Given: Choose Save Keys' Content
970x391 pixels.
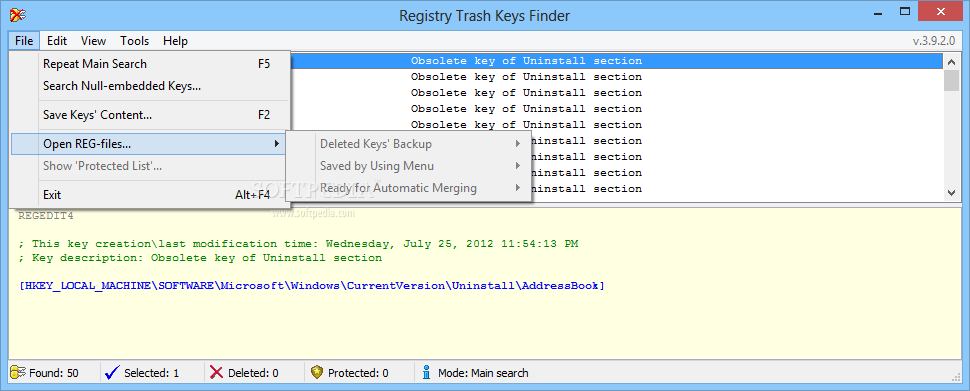Looking at the screenshot, I should [149, 115].
